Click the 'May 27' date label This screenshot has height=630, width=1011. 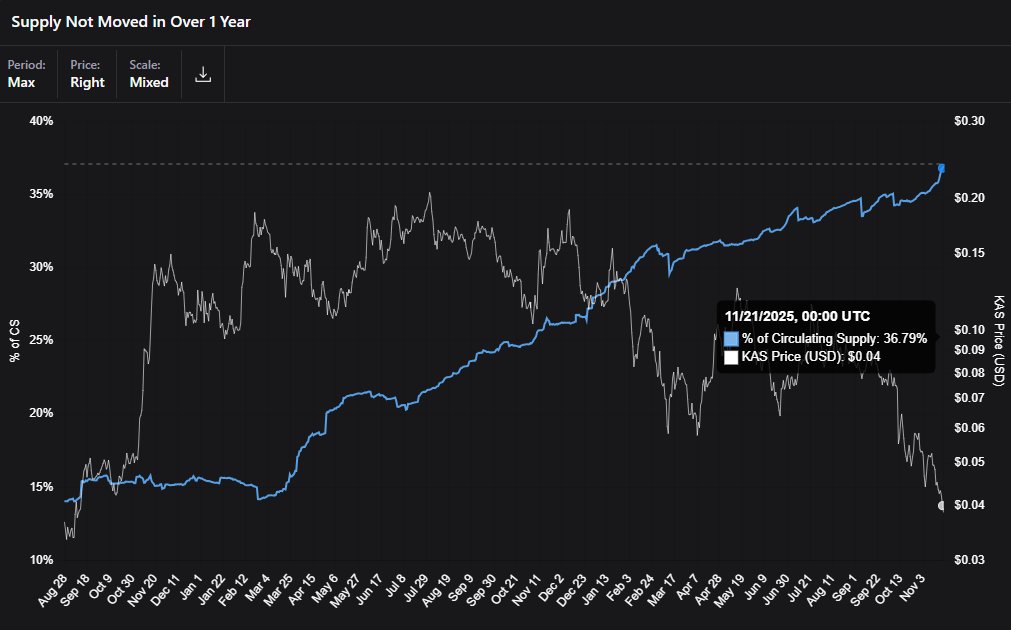[344, 589]
